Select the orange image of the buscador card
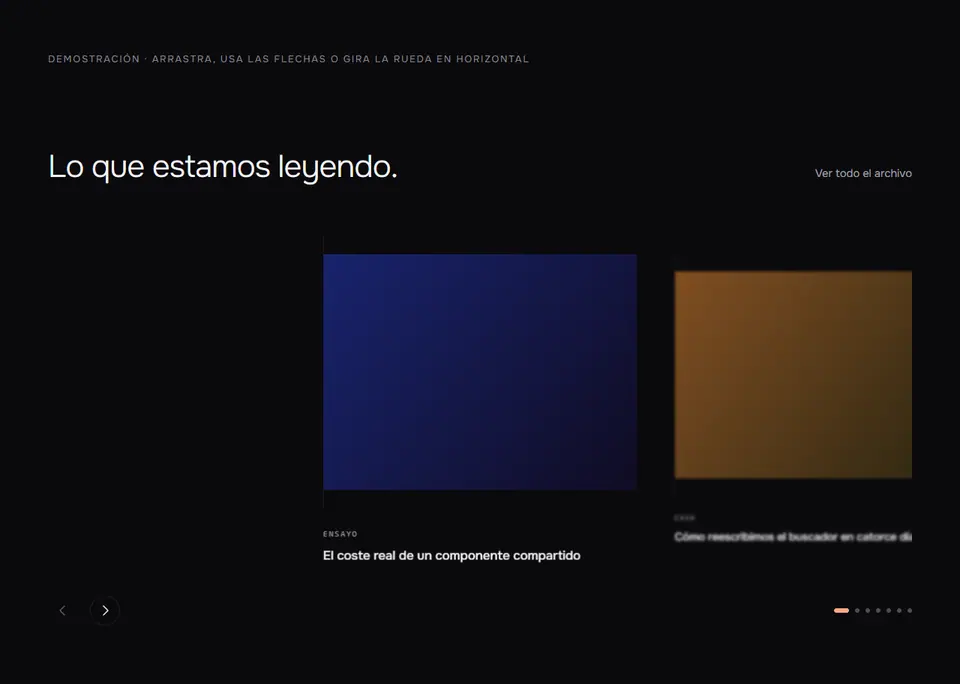The width and height of the screenshot is (960, 684). tap(793, 375)
